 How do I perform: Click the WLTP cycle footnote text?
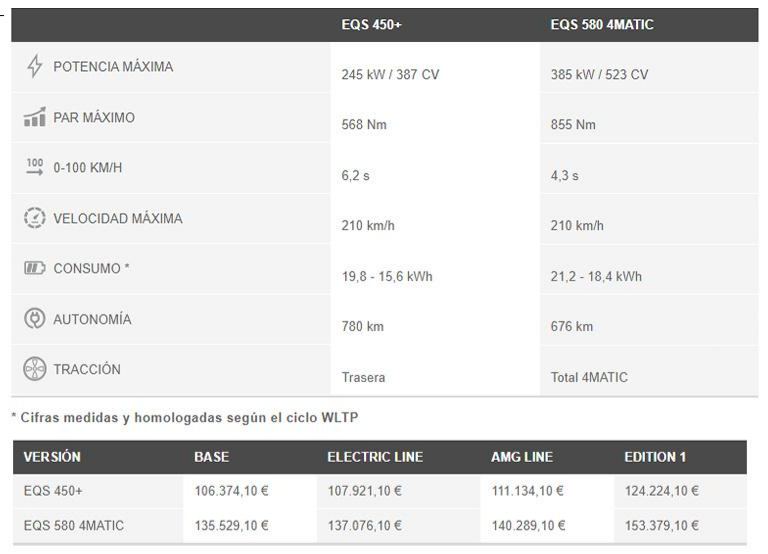point(184,417)
